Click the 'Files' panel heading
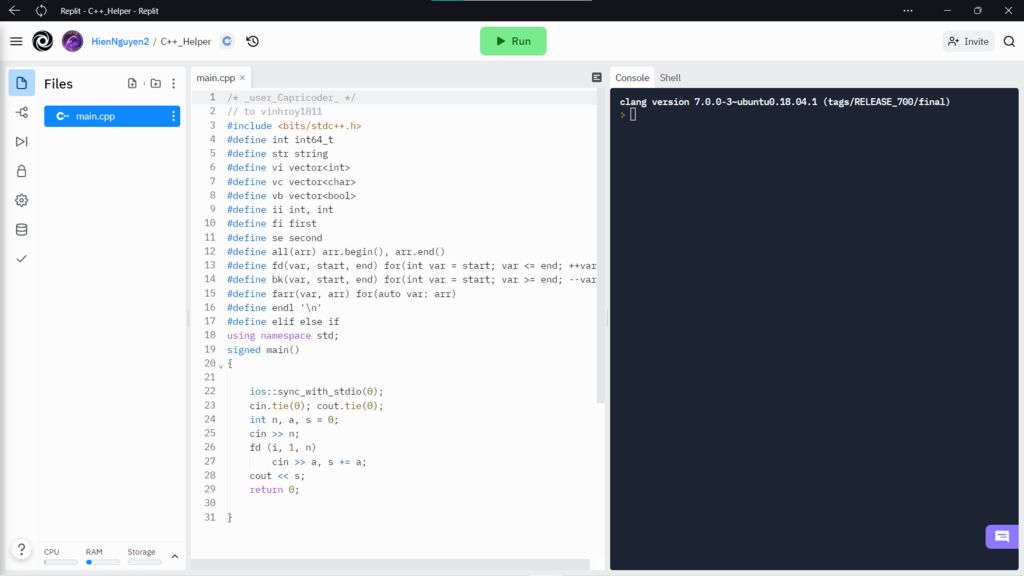 [58, 84]
